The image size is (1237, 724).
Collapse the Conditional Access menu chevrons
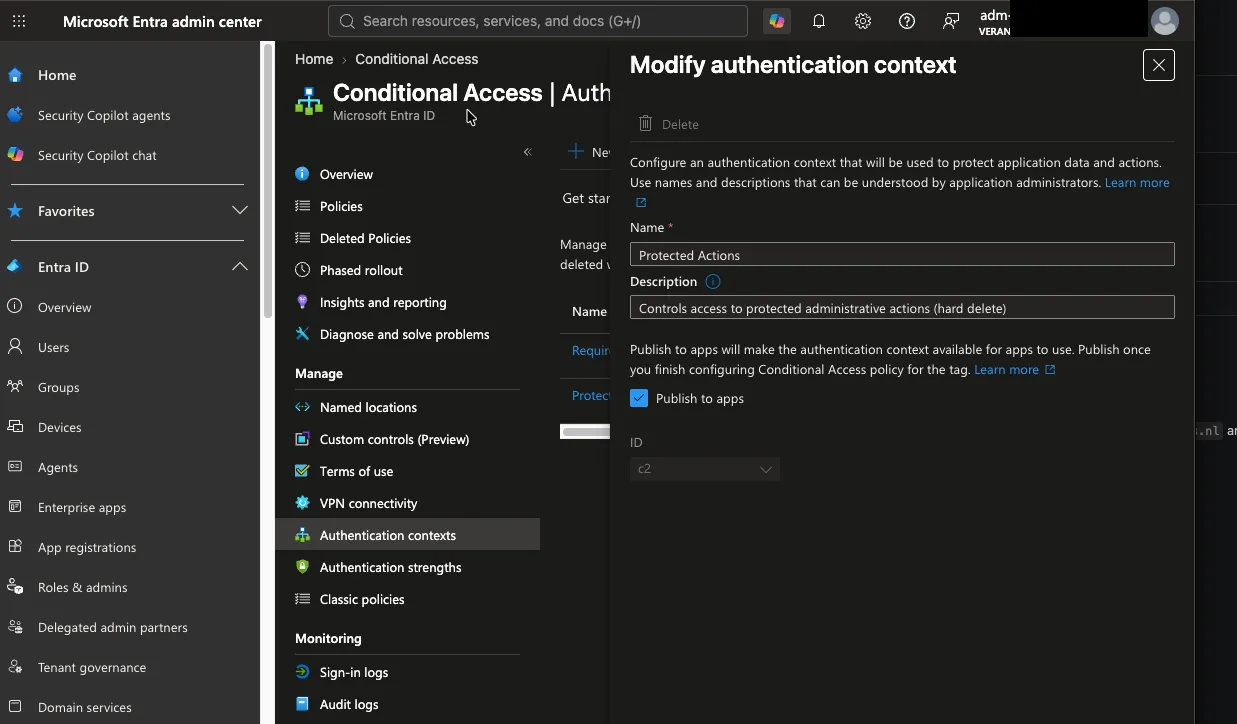528,152
